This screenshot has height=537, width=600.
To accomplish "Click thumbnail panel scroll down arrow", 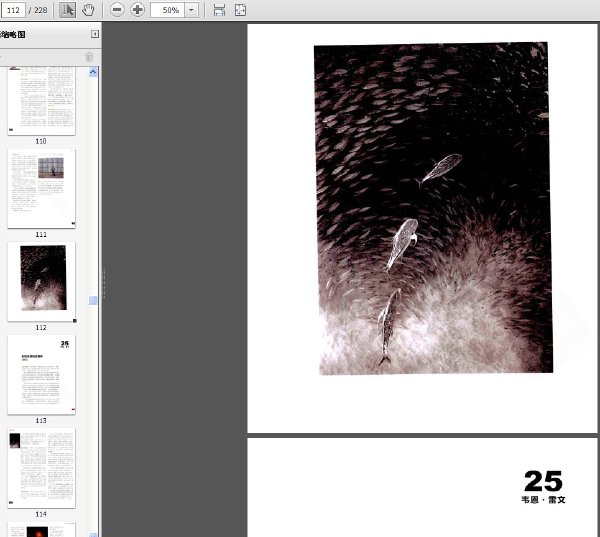I will tap(93, 534).
